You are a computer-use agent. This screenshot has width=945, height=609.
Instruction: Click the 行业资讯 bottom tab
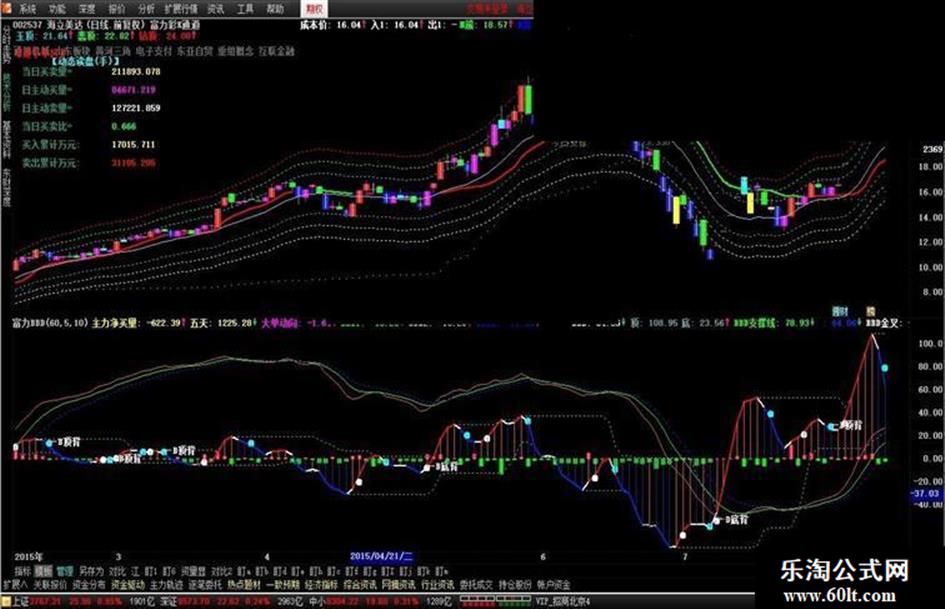coord(438,585)
